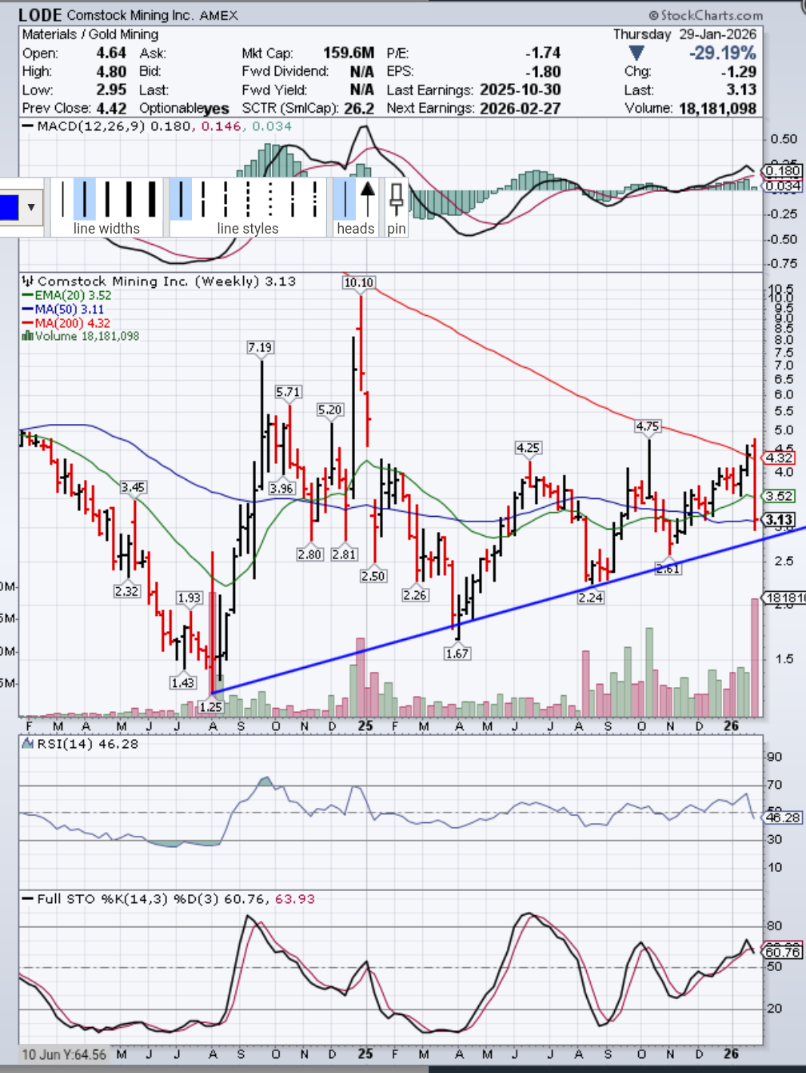Choose the sixth dash-dot line style
Image resolution: width=806 pixels, height=1073 pixels.
click(293, 199)
